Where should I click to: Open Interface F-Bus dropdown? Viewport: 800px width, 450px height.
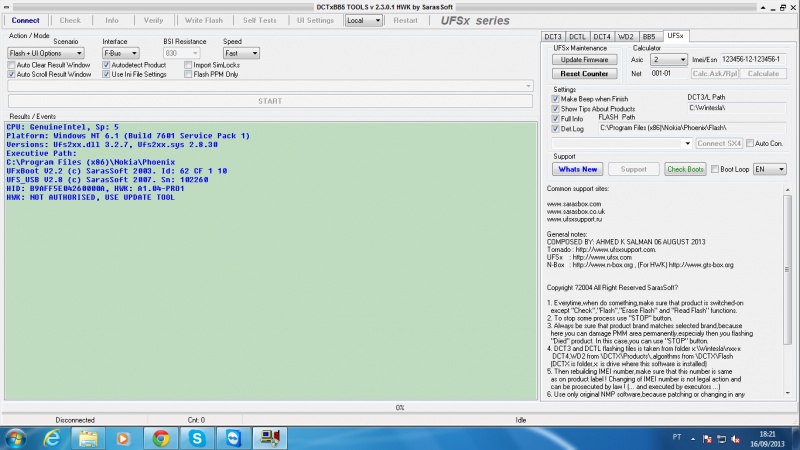pos(120,53)
